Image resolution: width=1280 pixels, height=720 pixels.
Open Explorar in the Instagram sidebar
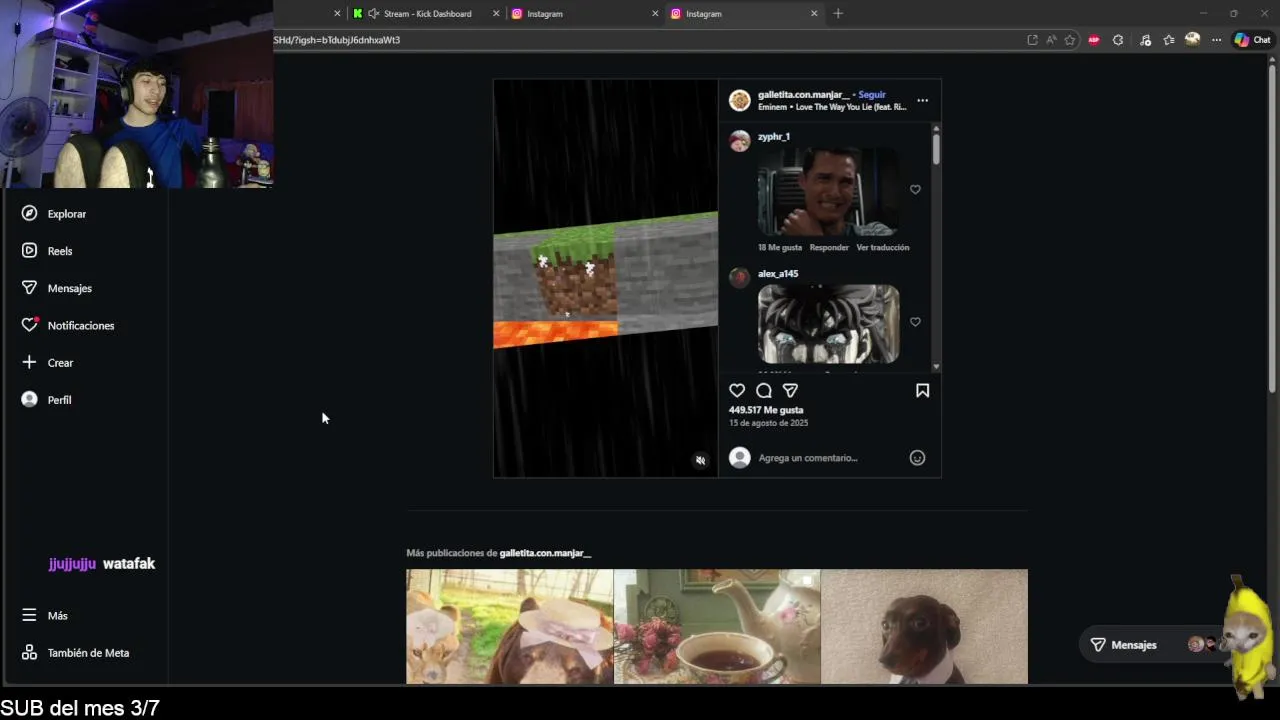(55, 214)
